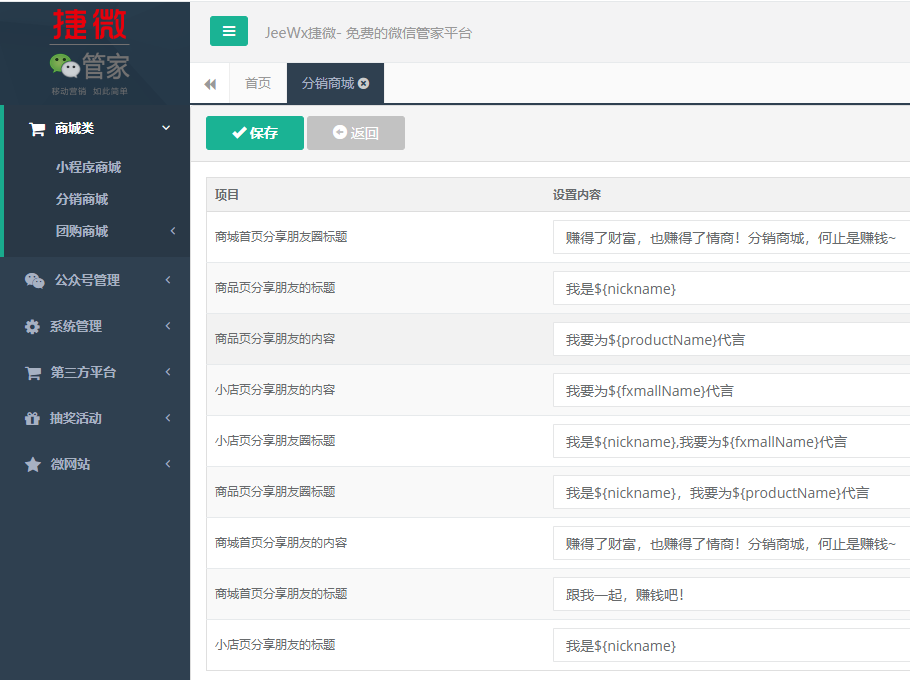This screenshot has height=680, width=910.
Task: Edit the 商品页分享朋友的标题 input field
Action: (x=731, y=288)
